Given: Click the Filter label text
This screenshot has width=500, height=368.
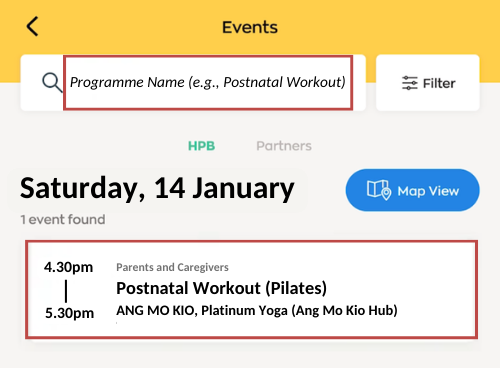Looking at the screenshot, I should 439,83.
